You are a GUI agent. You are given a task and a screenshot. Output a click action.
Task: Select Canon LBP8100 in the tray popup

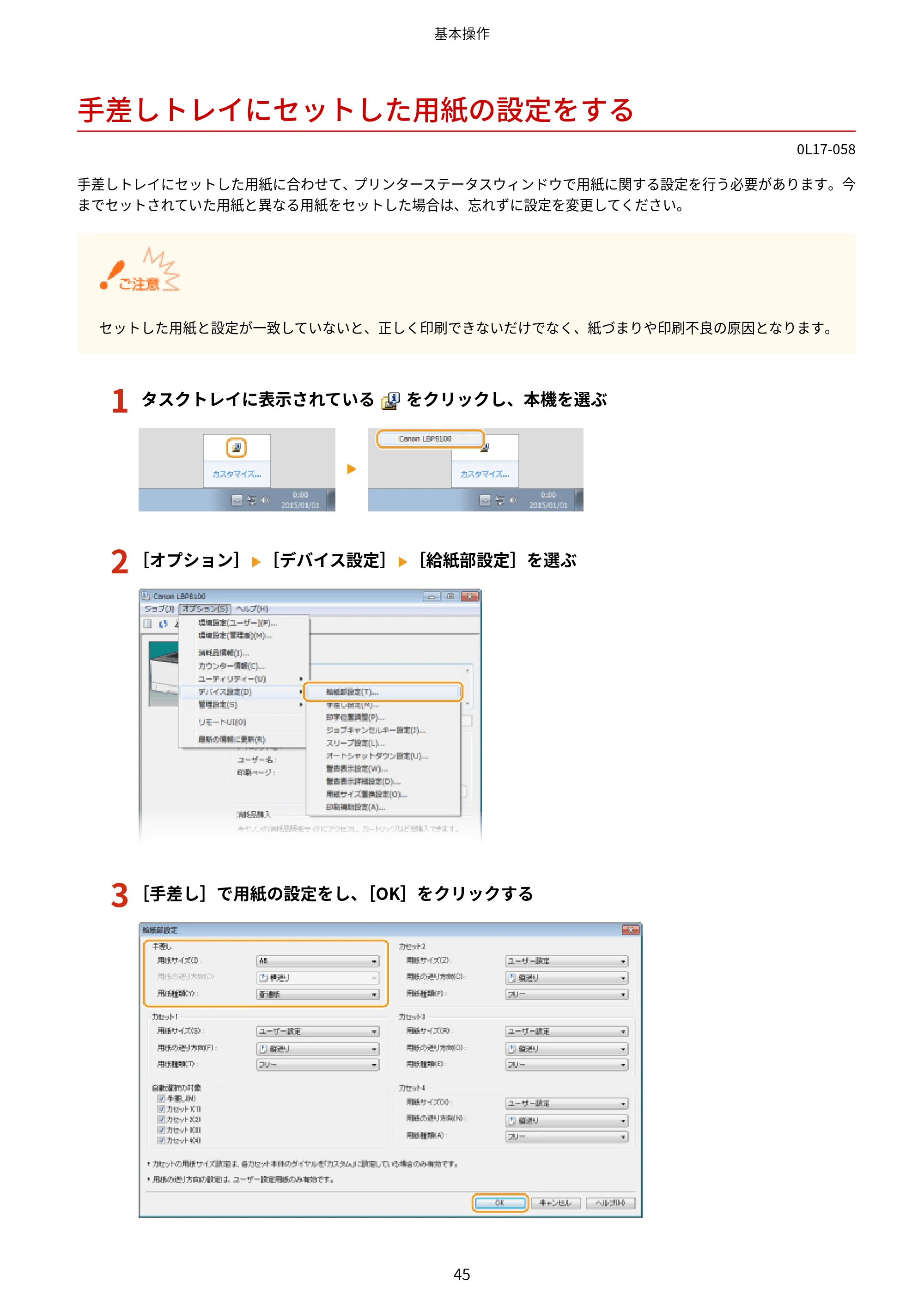tap(430, 439)
